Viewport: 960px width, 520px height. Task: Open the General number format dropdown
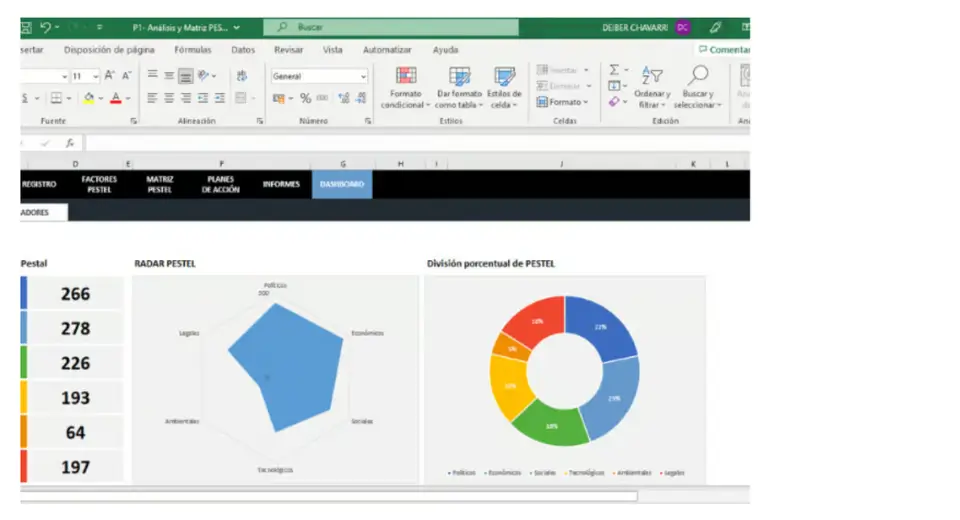click(x=362, y=76)
